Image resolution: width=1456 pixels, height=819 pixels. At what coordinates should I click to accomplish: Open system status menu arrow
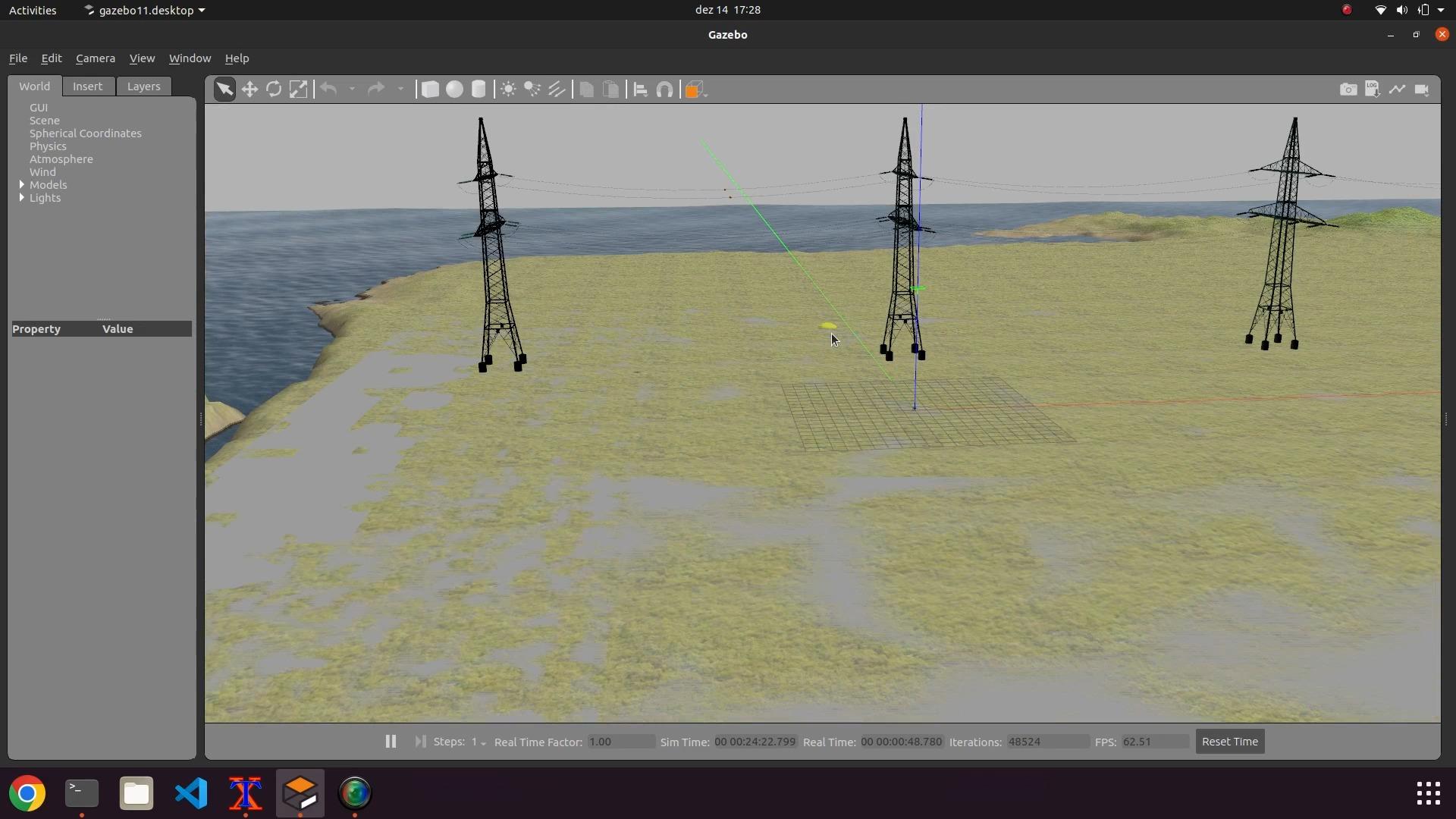tap(1441, 10)
